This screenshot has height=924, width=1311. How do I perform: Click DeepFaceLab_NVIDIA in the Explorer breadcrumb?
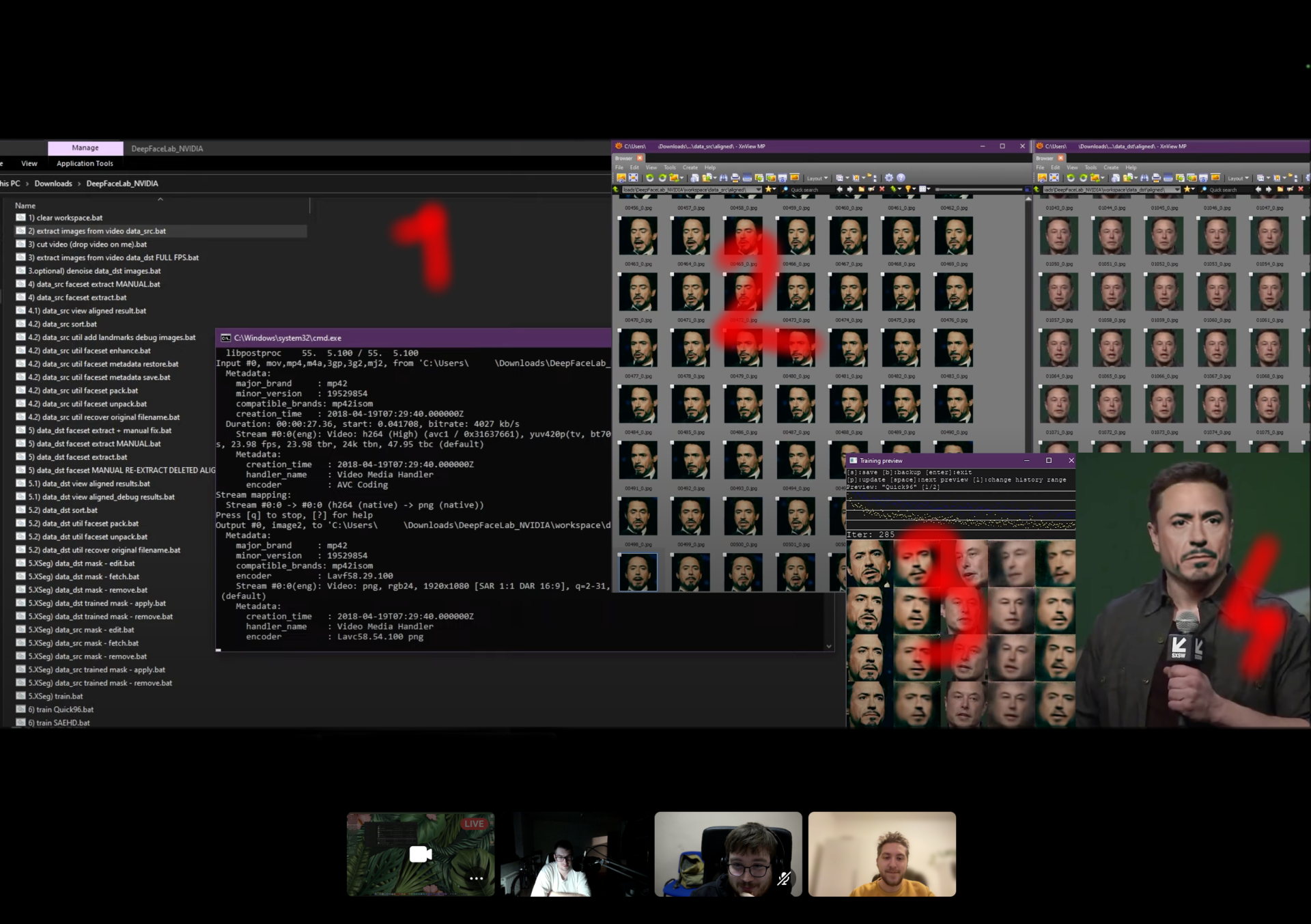(x=122, y=183)
